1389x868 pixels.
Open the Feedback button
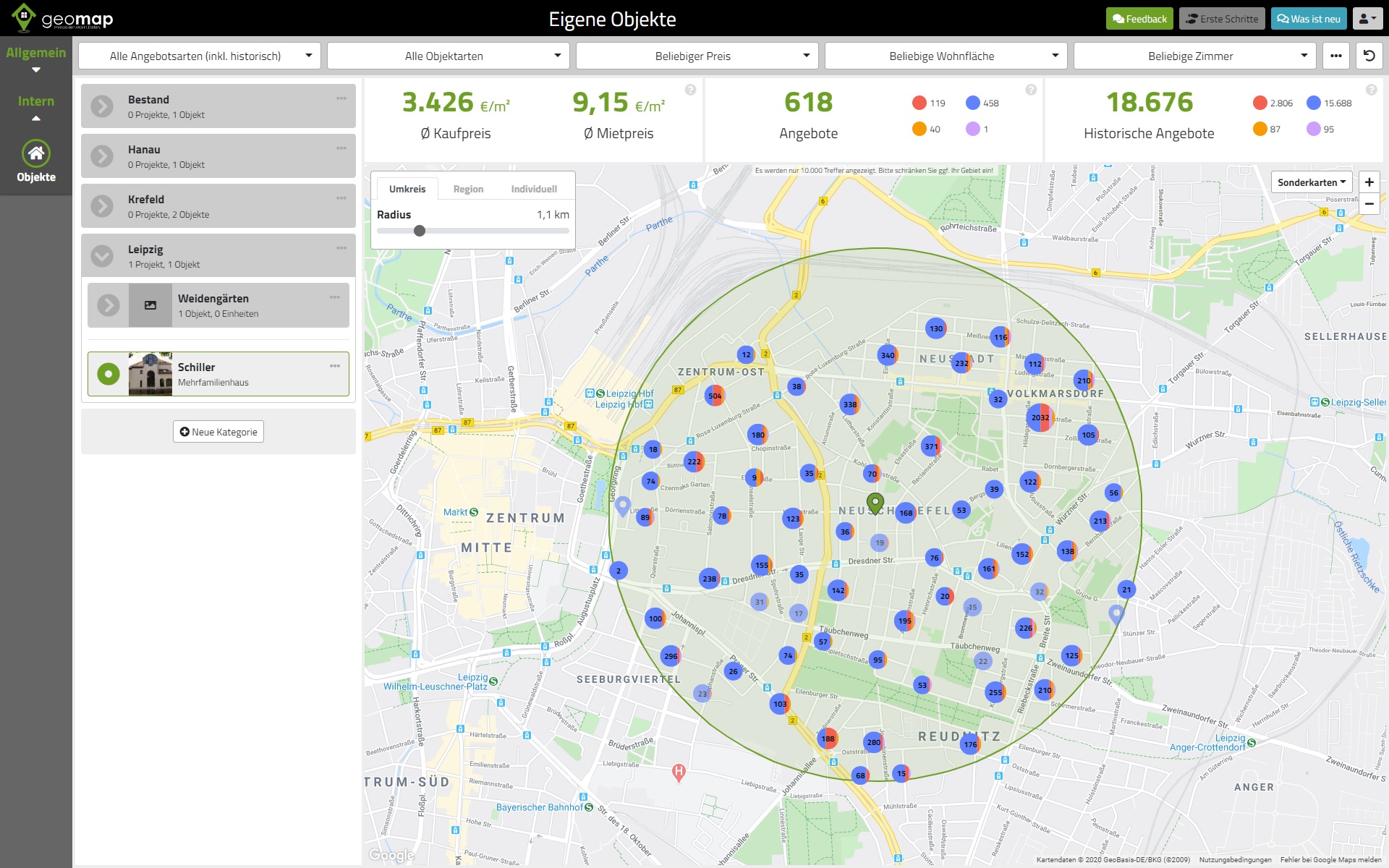click(1139, 19)
